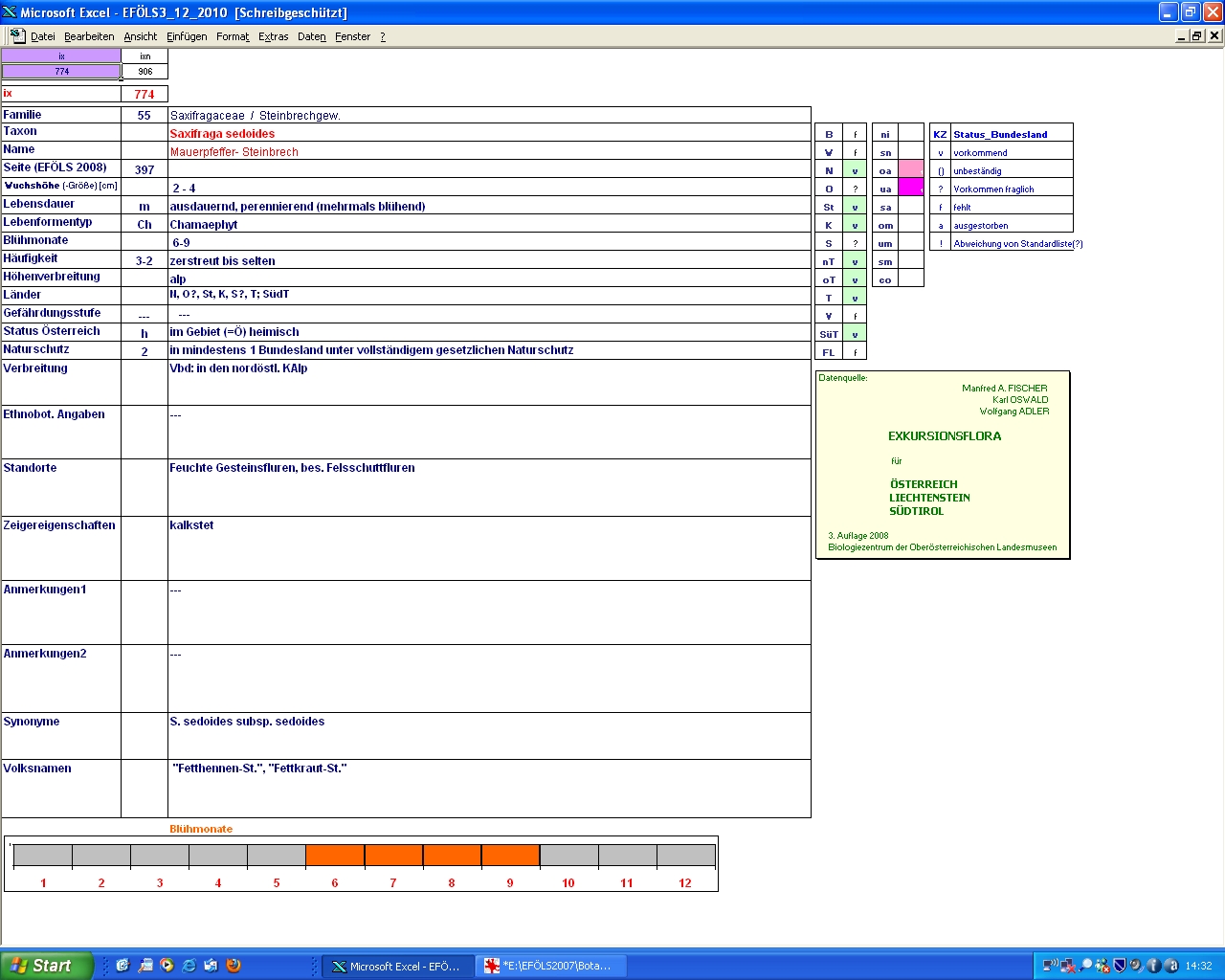Select the Taxon cell Saxifraga sedoides

(489, 133)
